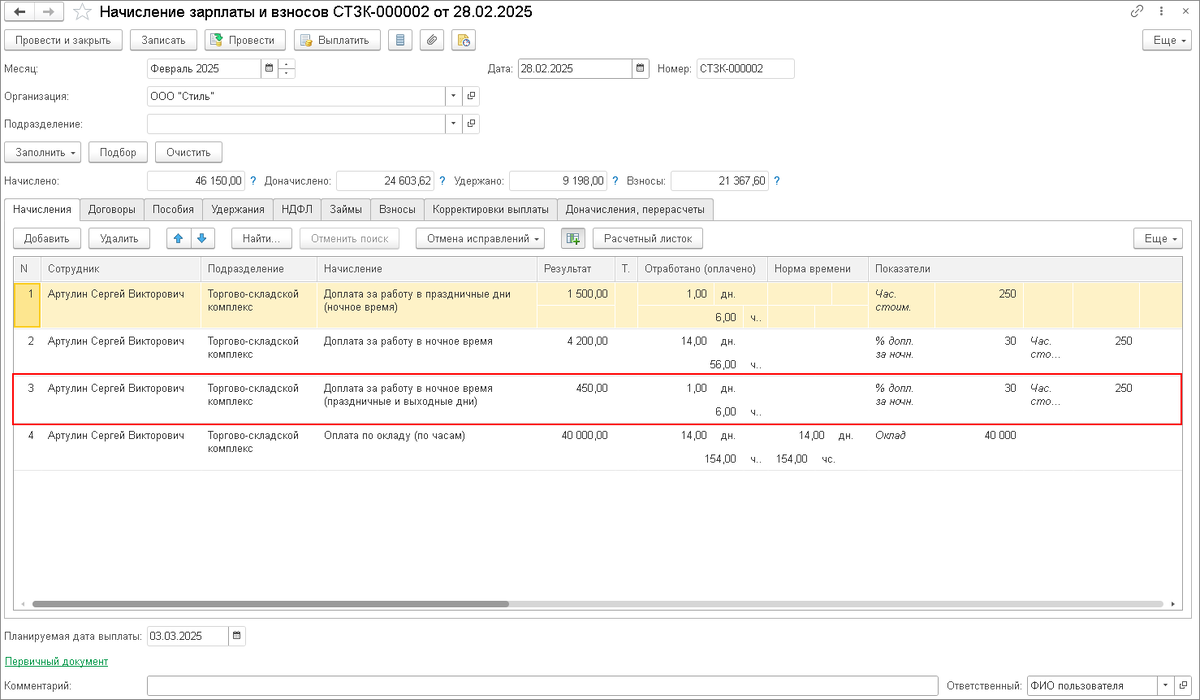Click the Сотрудник column header

121,269
